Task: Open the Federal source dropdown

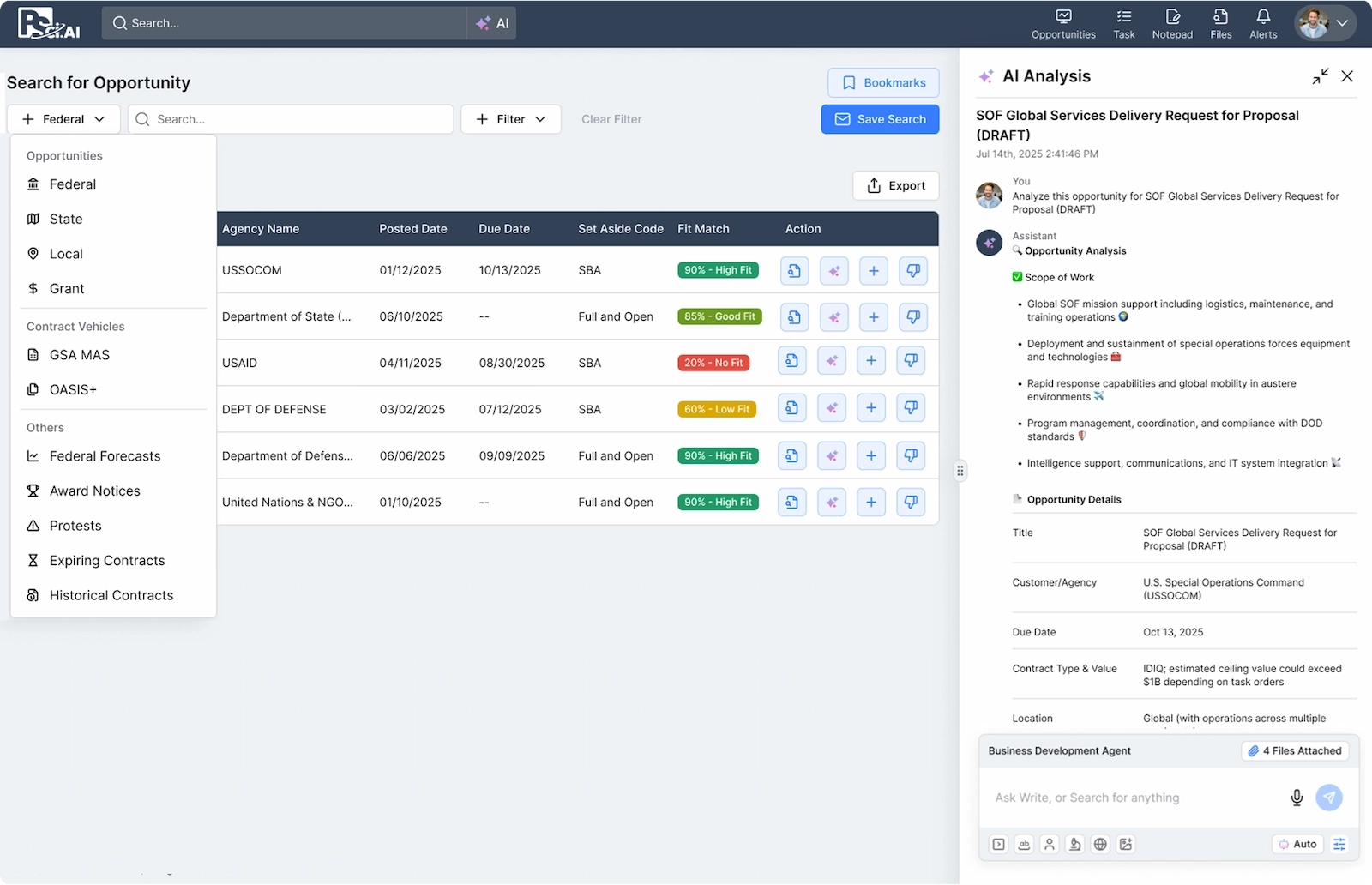Action: click(x=63, y=119)
